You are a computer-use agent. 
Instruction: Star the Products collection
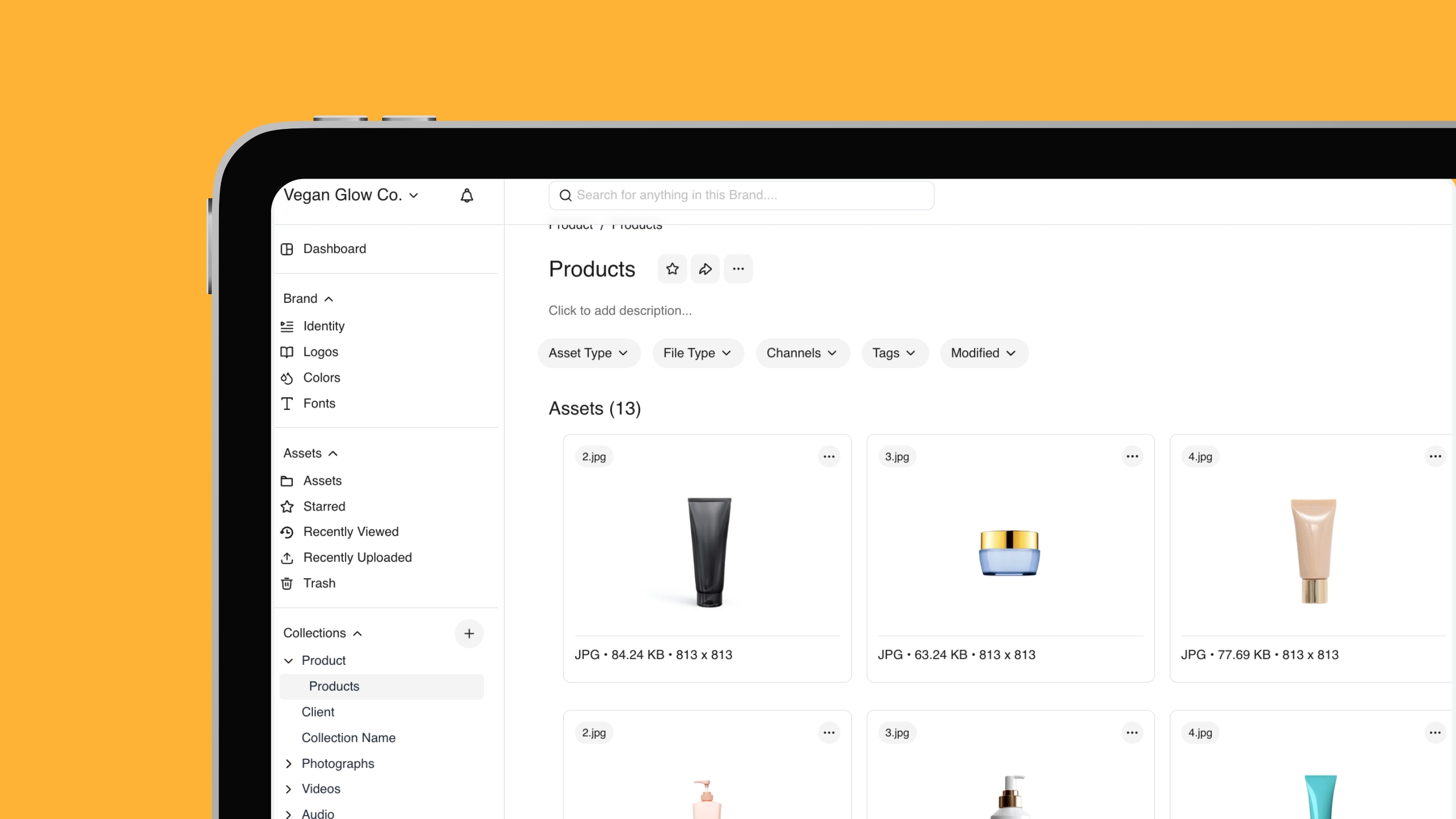672,269
